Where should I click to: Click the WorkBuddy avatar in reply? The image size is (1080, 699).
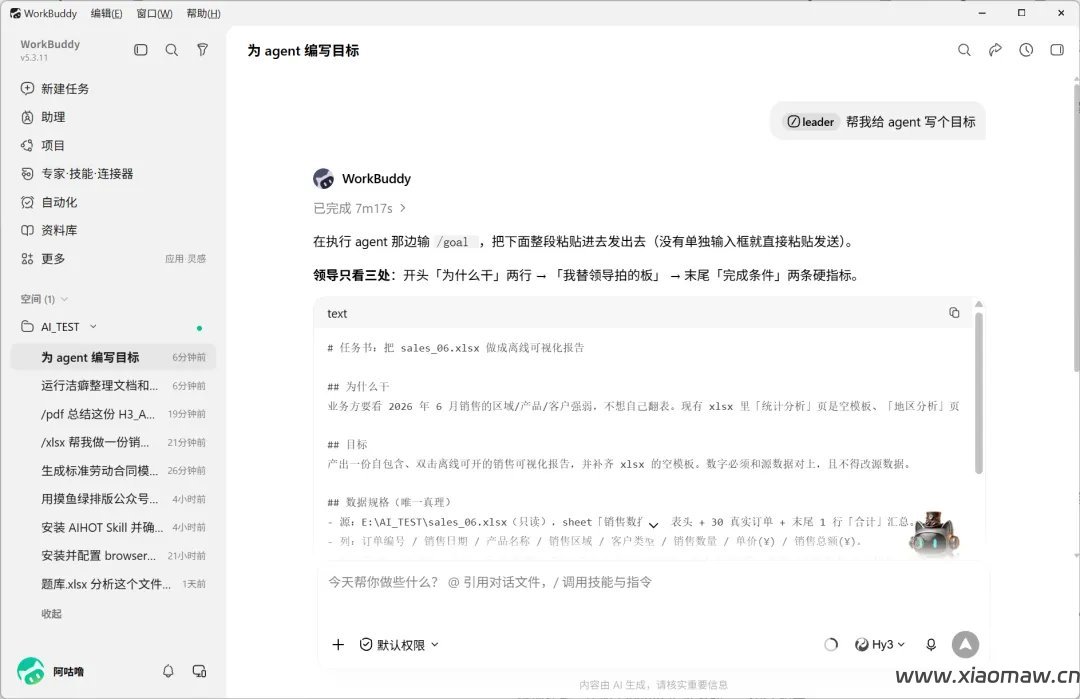[323, 178]
